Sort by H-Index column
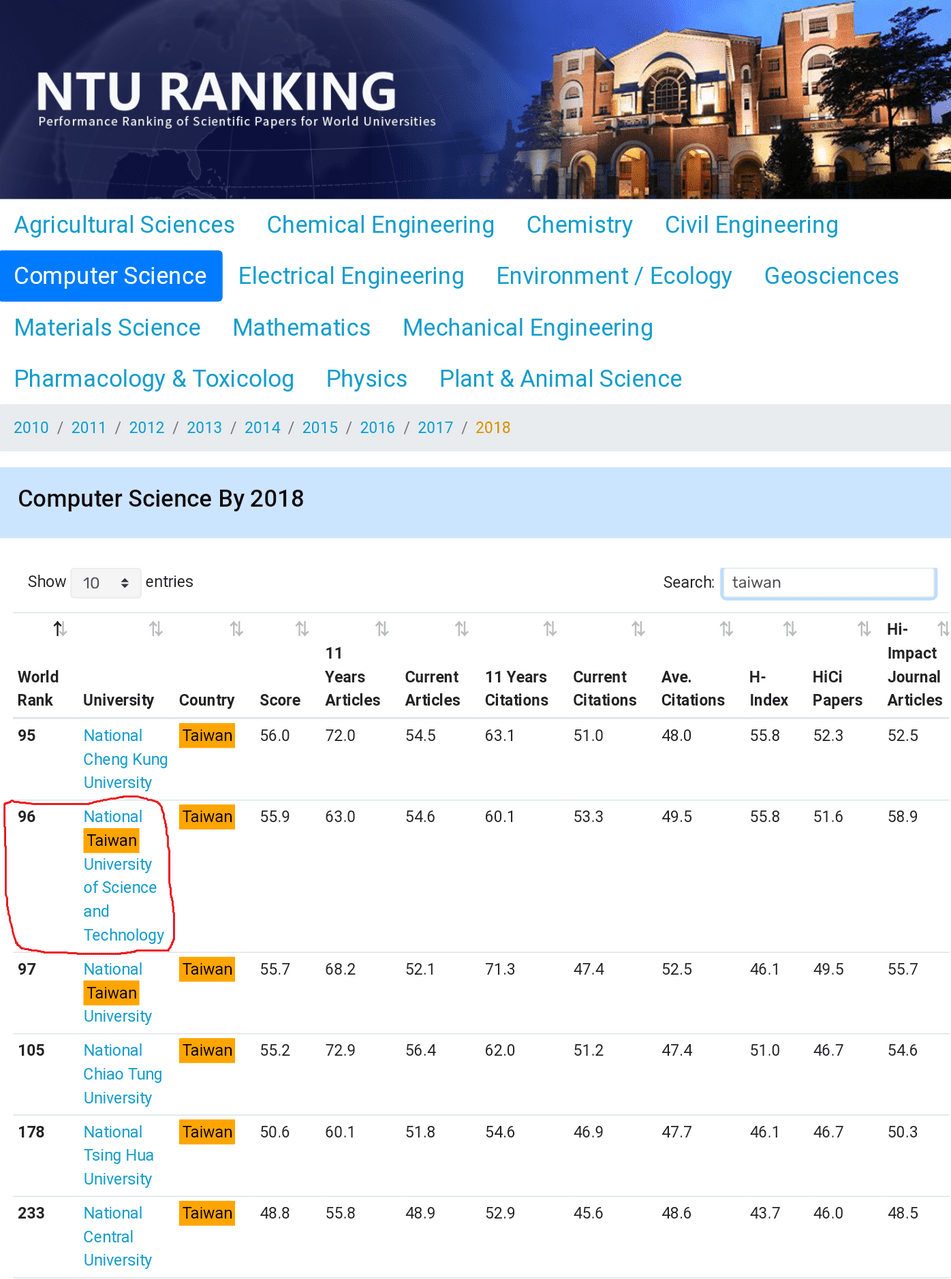 789,629
